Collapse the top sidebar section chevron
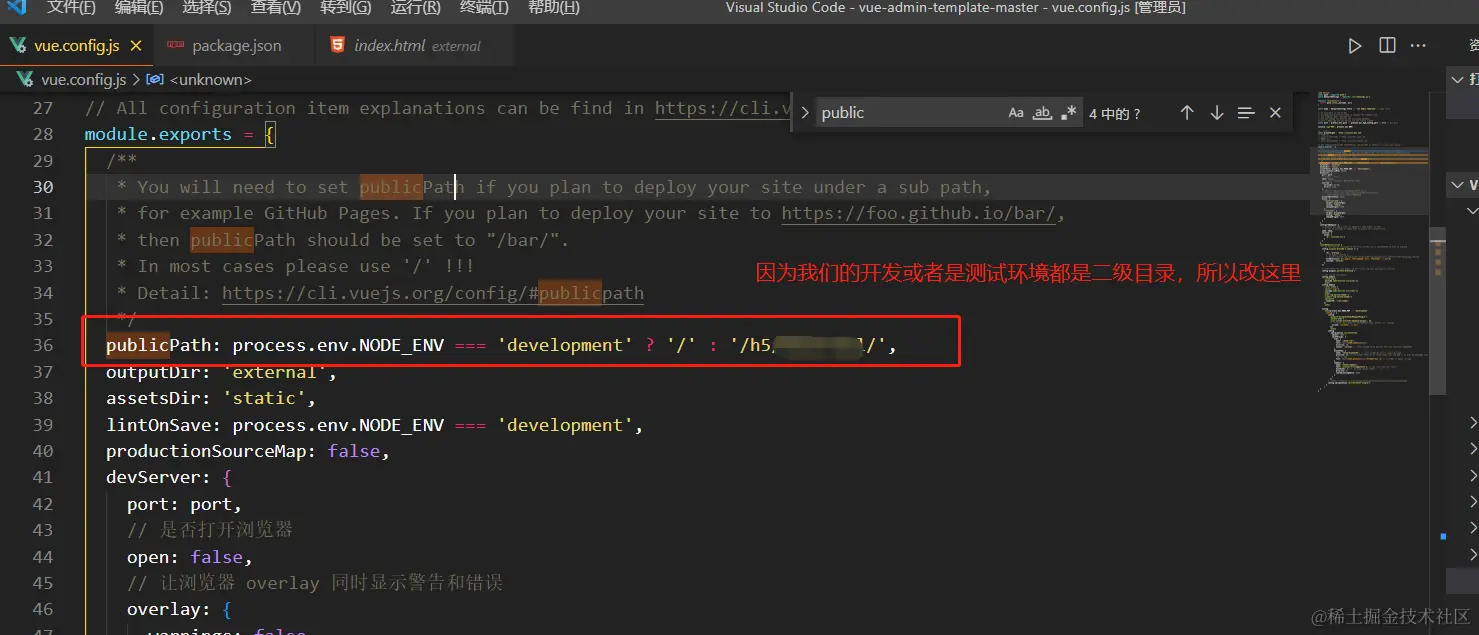 [1457, 79]
